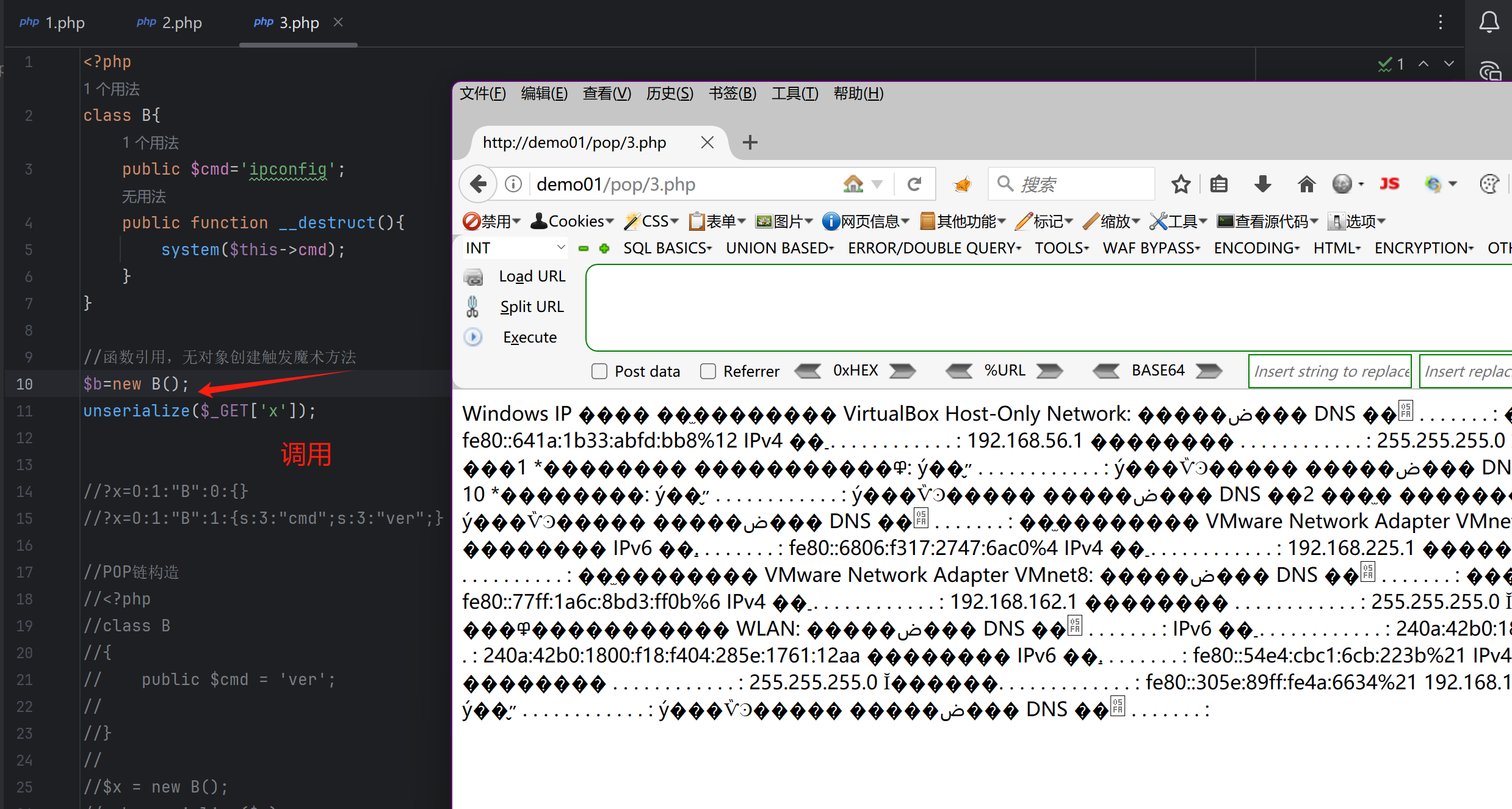Viewport: 1512px width, 809px height.
Task: Click the browser home icon
Action: click(x=1306, y=184)
